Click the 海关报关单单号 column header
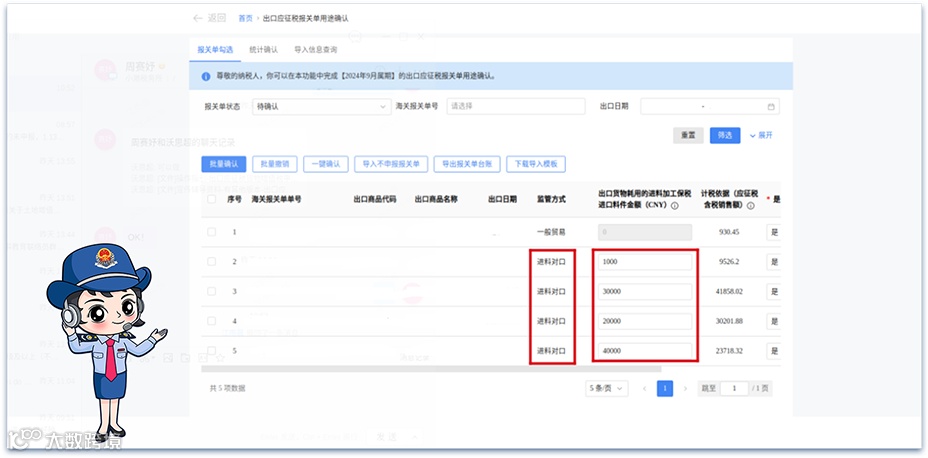The width and height of the screenshot is (928, 458). (x=276, y=199)
